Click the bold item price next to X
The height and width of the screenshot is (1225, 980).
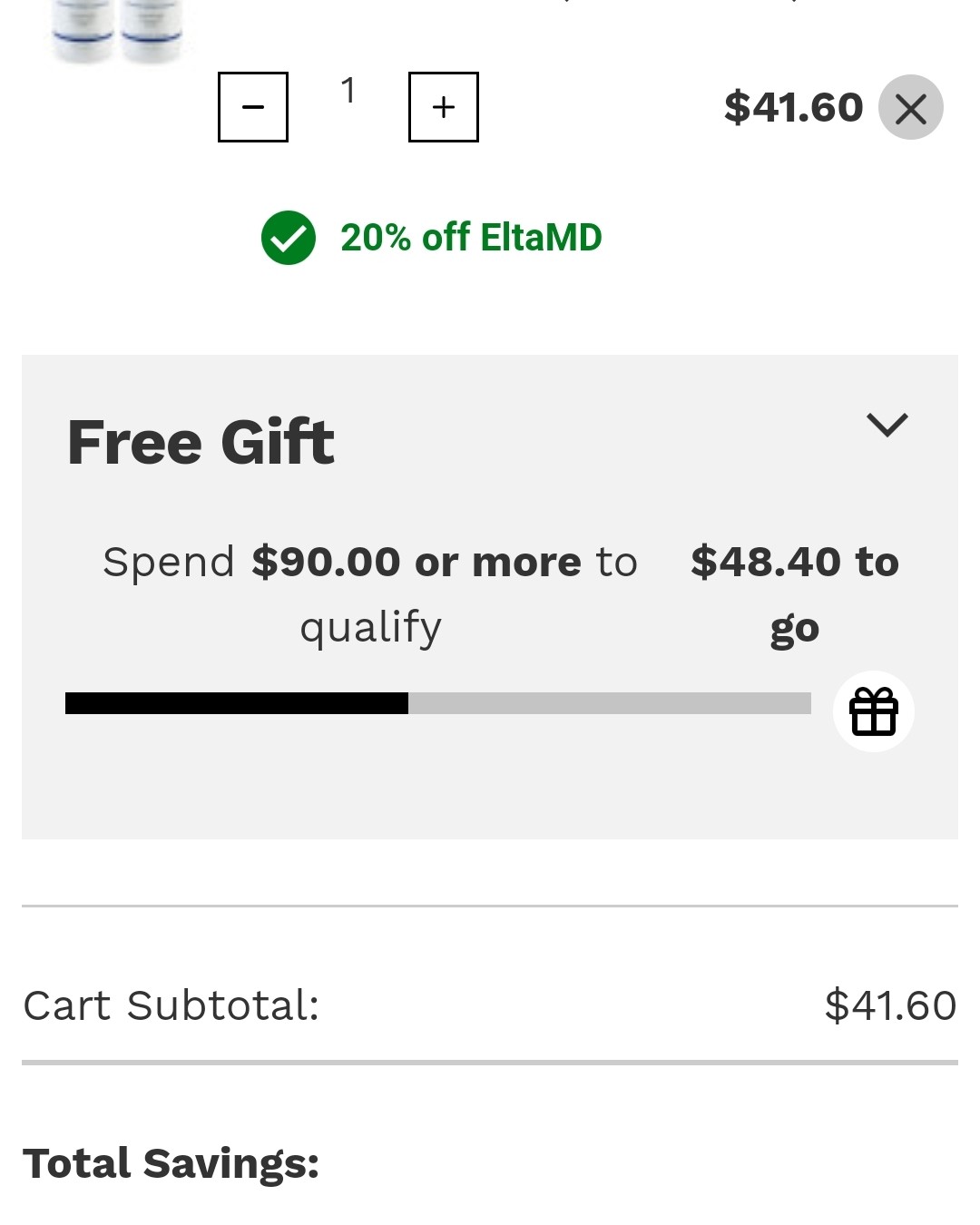click(793, 108)
